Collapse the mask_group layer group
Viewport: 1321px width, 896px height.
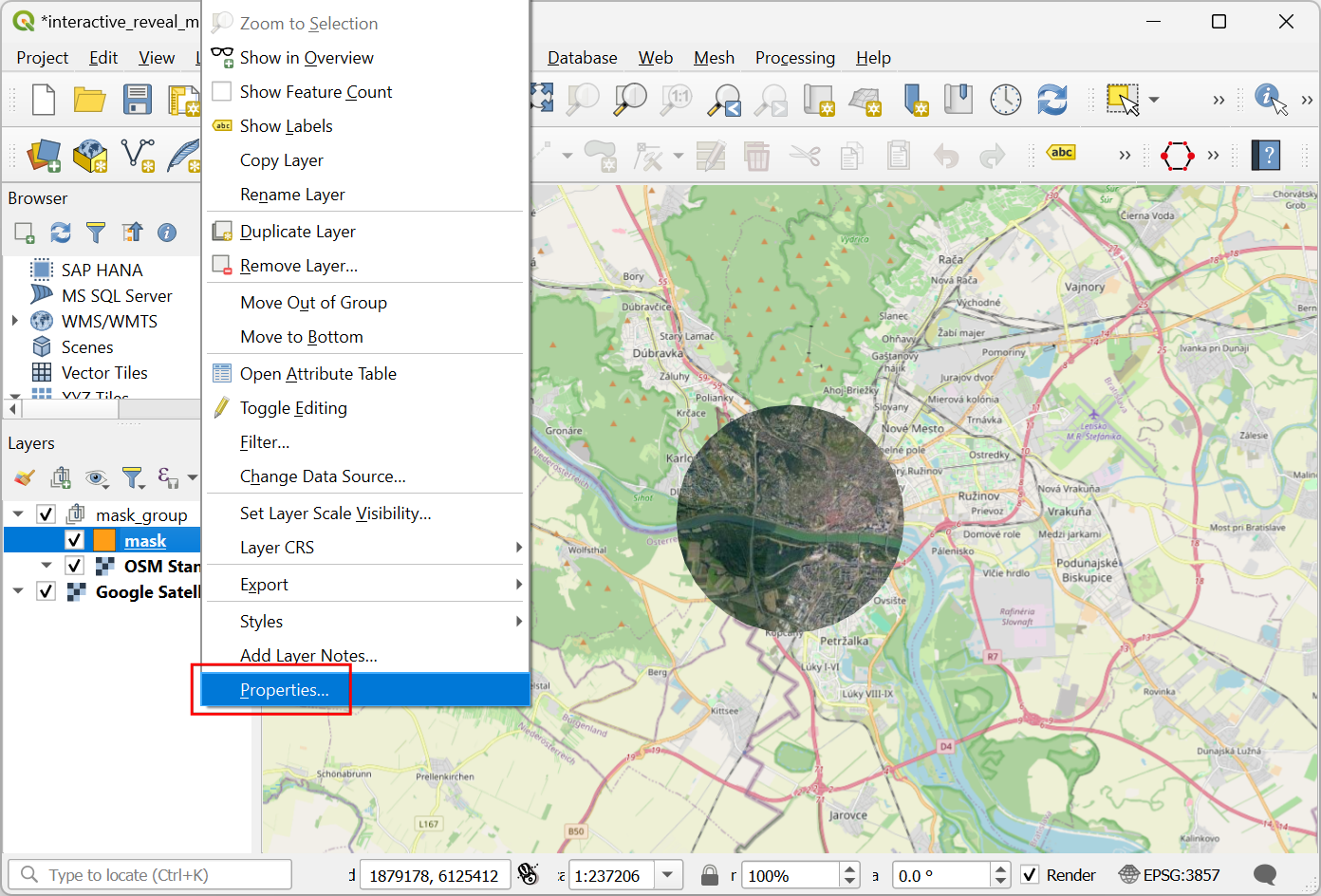tap(18, 514)
